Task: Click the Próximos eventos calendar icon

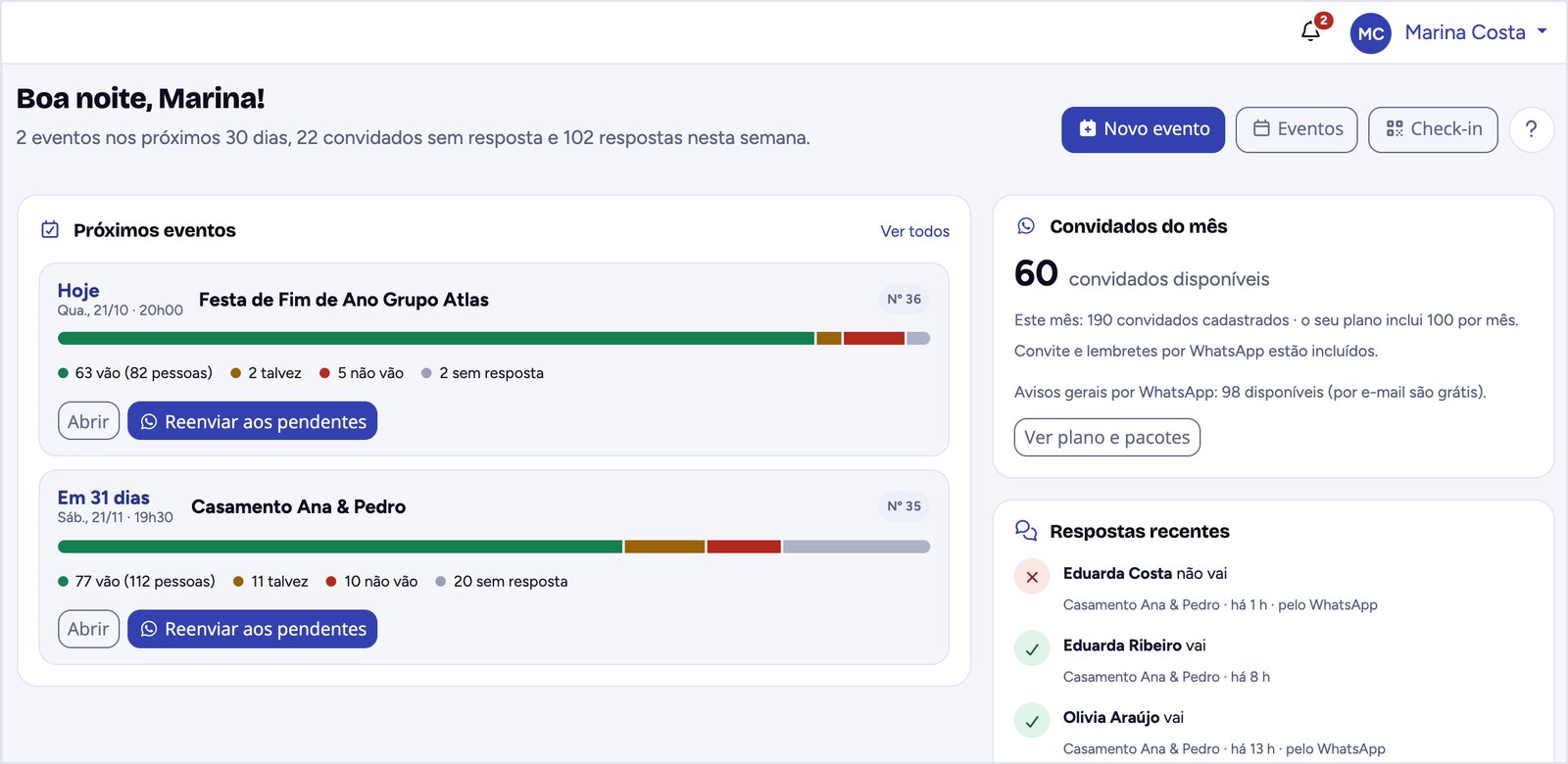Action: coord(50,229)
